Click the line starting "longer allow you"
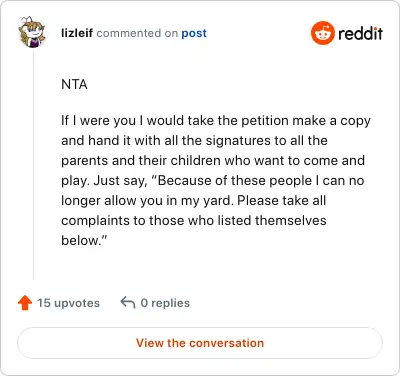Screen dimensions: 400x376 click(194, 200)
